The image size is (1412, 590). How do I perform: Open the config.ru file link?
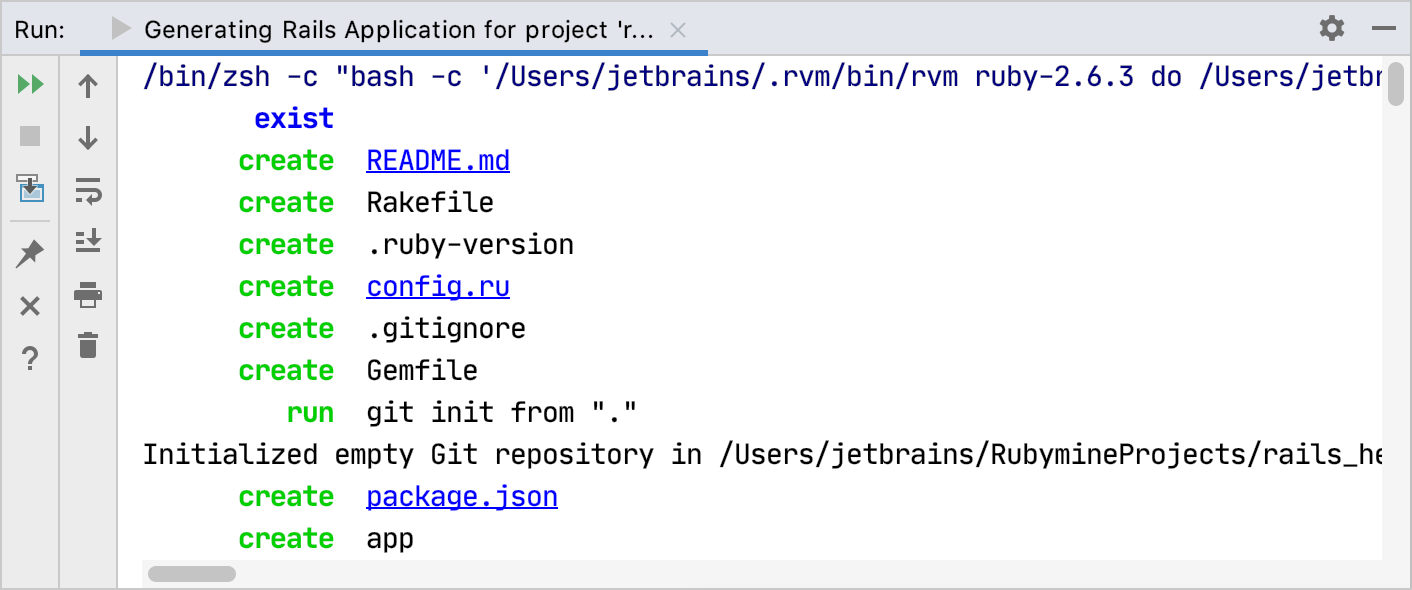pos(437,286)
